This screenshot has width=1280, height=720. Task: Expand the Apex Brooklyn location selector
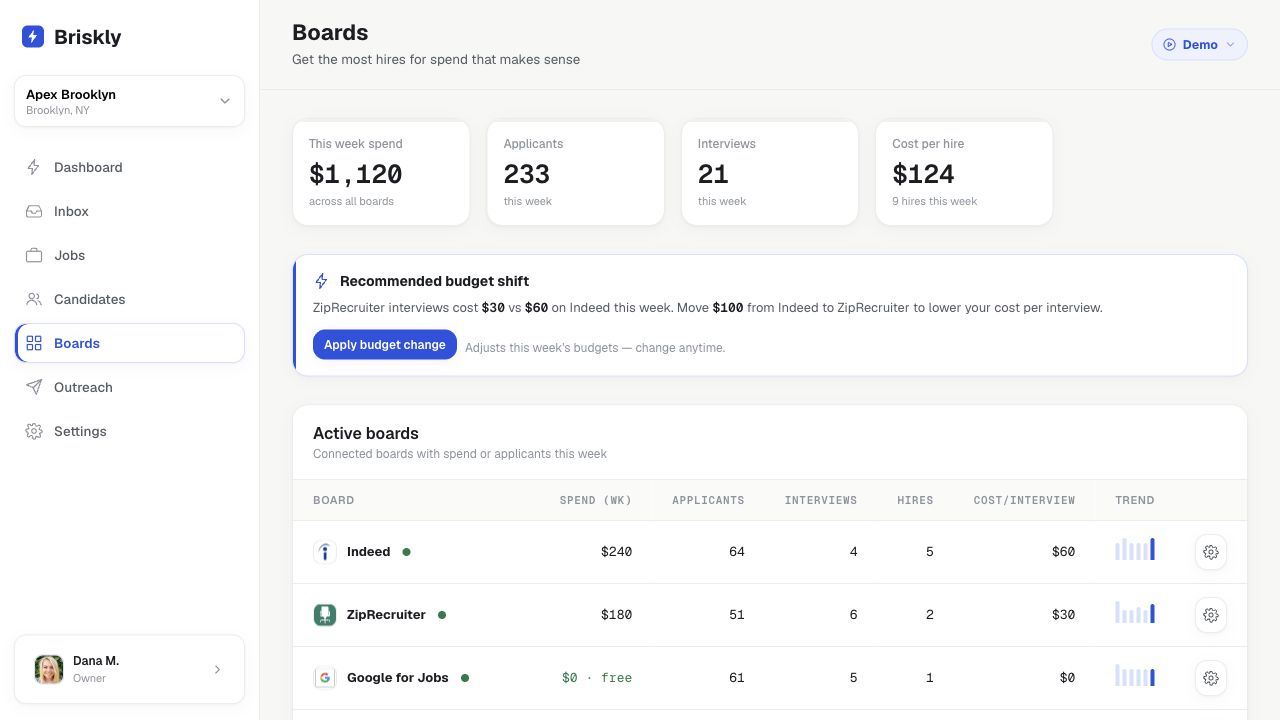(x=129, y=101)
